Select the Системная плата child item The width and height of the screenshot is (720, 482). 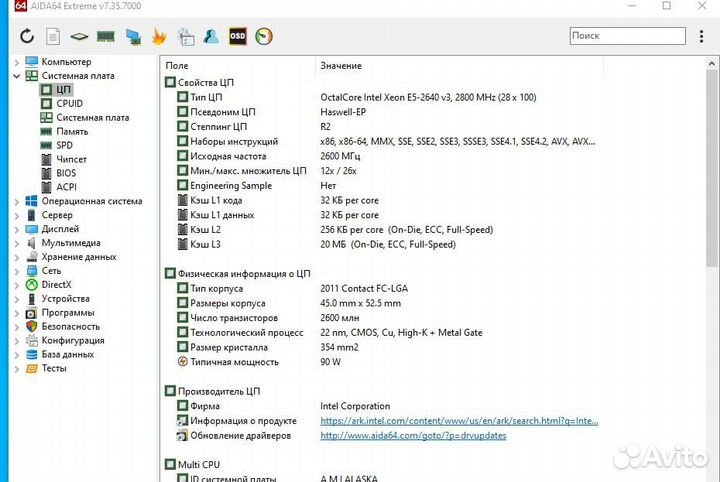tap(93, 118)
